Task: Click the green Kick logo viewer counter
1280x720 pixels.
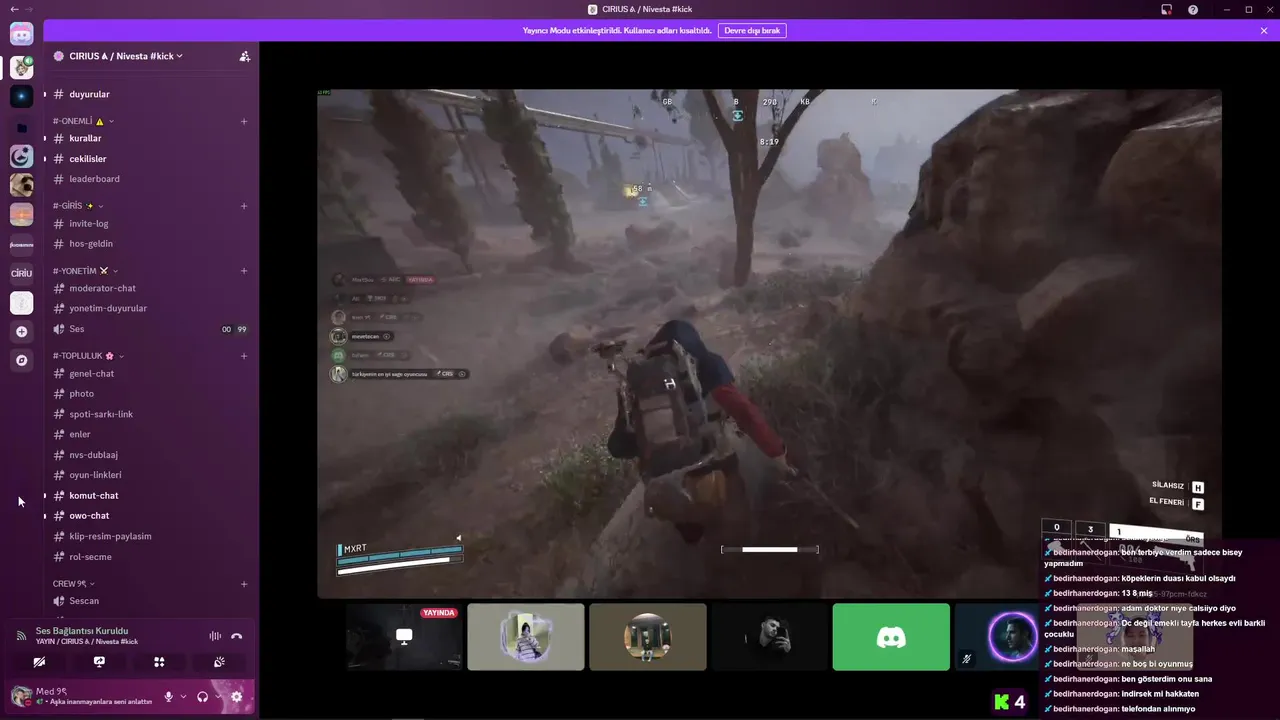Action: (x=1010, y=702)
